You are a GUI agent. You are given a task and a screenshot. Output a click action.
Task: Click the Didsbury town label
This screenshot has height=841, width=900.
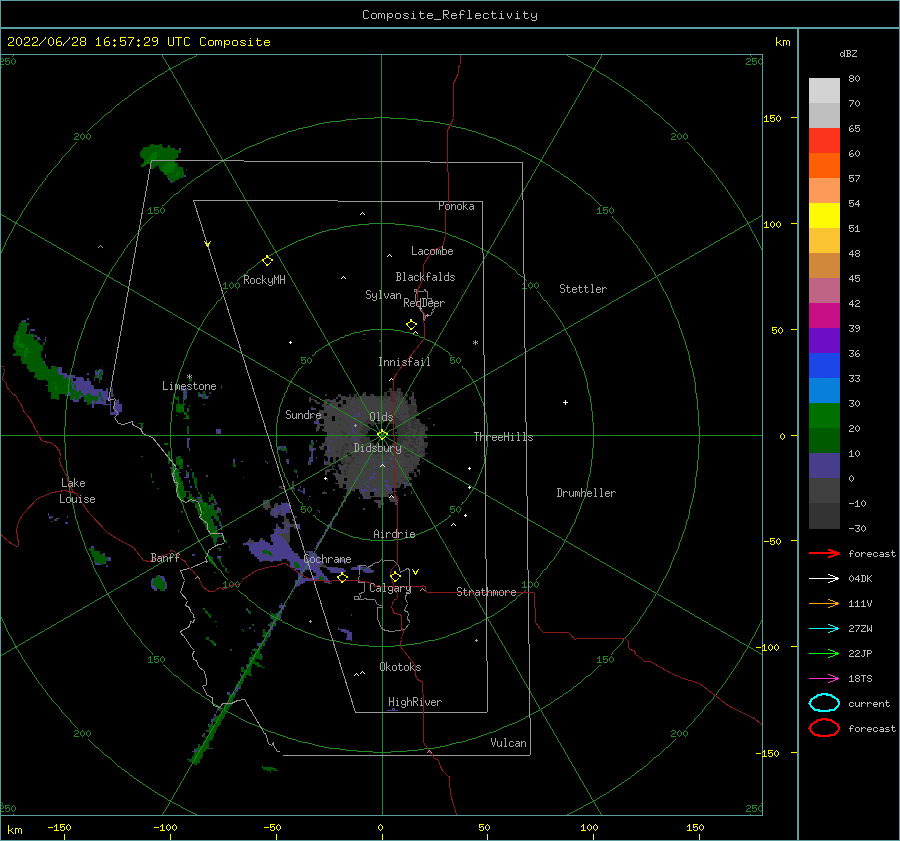(378, 448)
